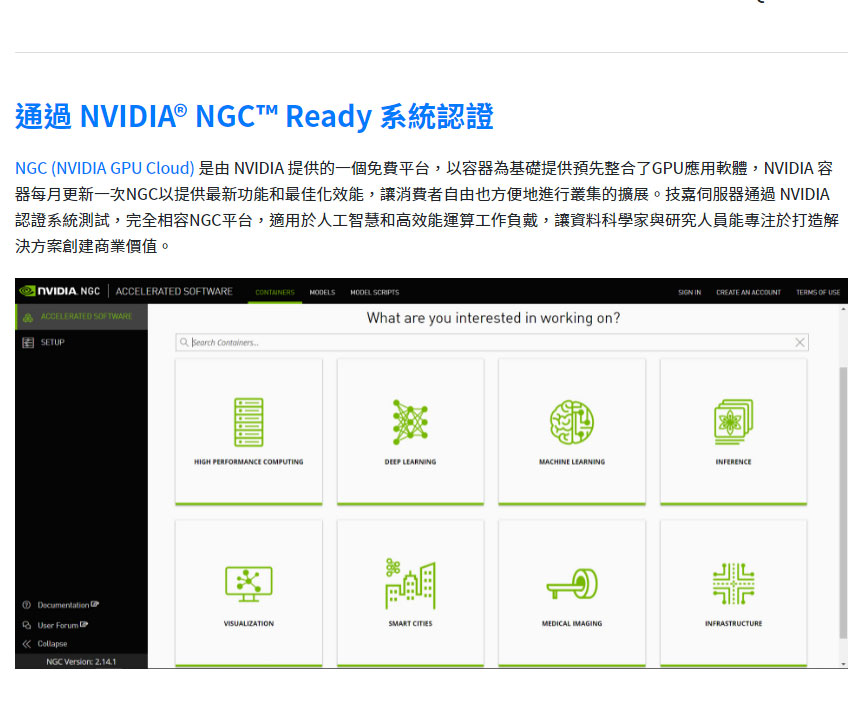Click the Setup sidebar icon
Image resolution: width=860 pixels, height=705 pixels.
[x=28, y=342]
